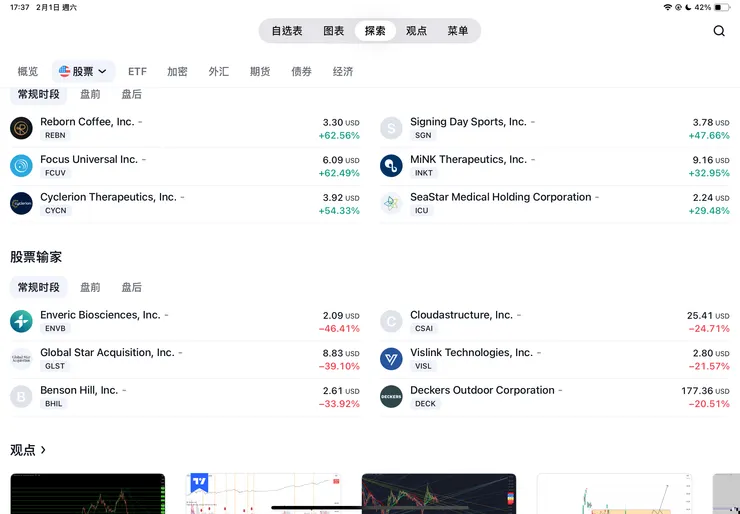This screenshot has width=740, height=514.
Task: Tap the battery status icon
Action: [x=722, y=7]
